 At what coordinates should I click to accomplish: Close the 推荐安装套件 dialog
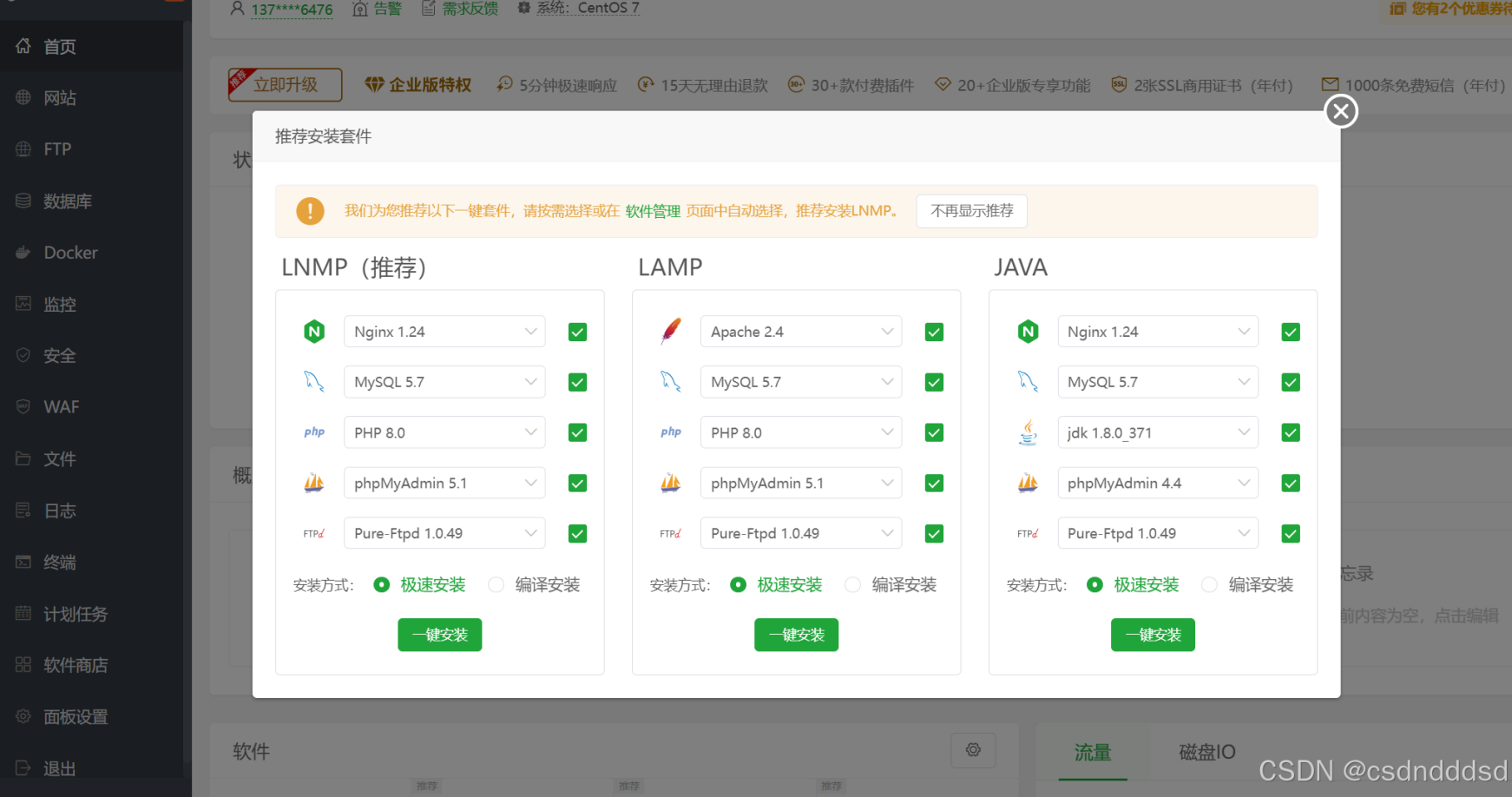(x=1341, y=111)
